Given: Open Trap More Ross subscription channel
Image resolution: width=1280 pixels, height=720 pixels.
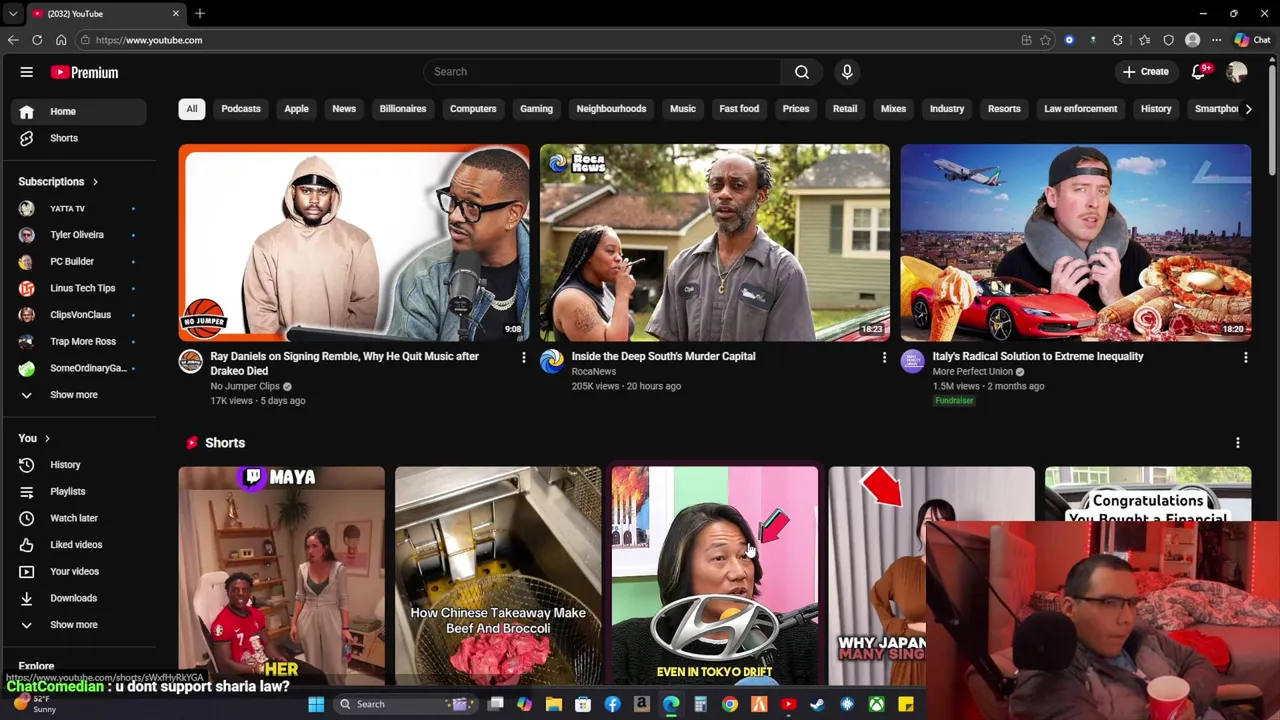Looking at the screenshot, I should [80, 341].
